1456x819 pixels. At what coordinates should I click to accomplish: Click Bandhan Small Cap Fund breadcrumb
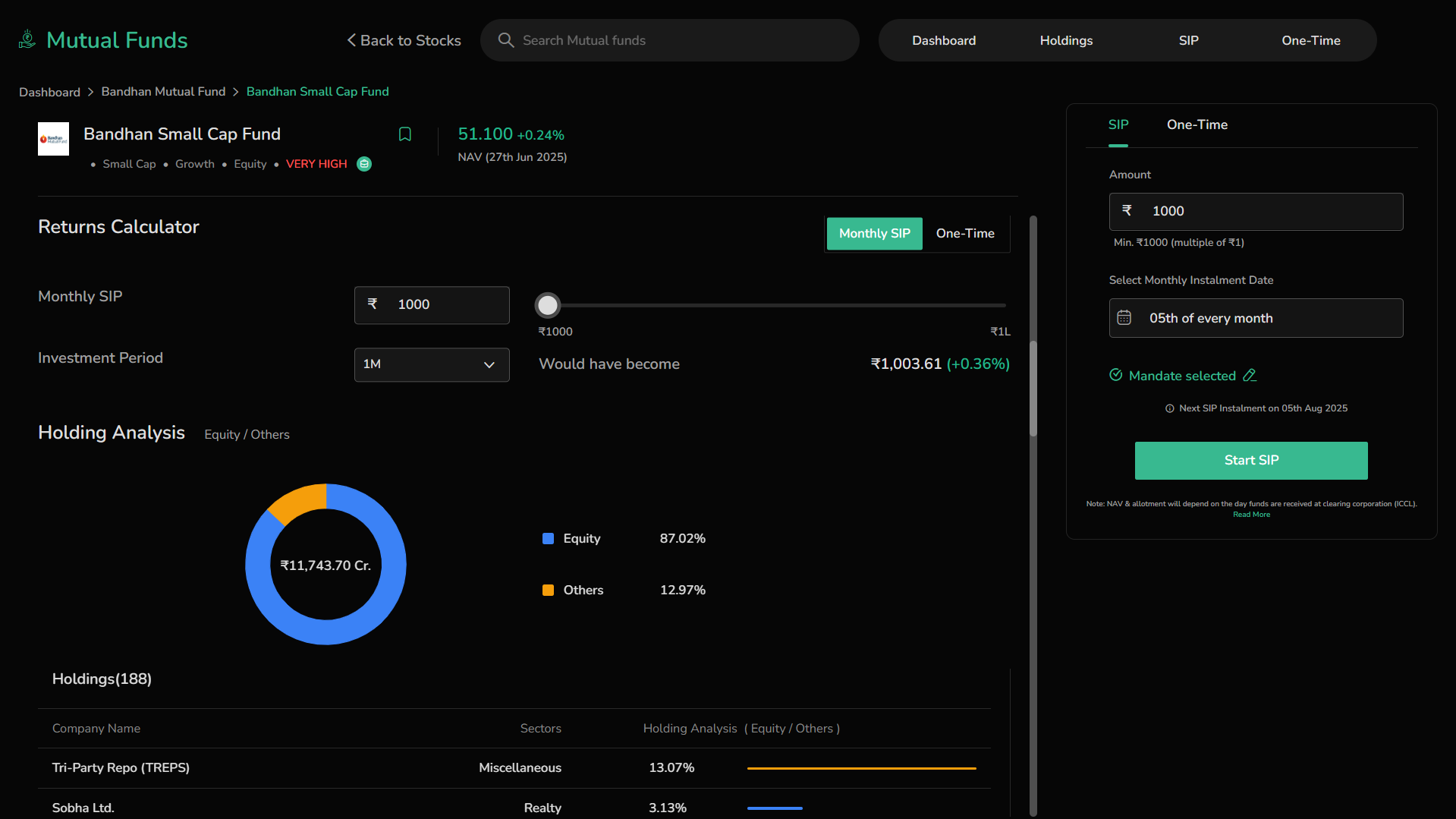317,92
